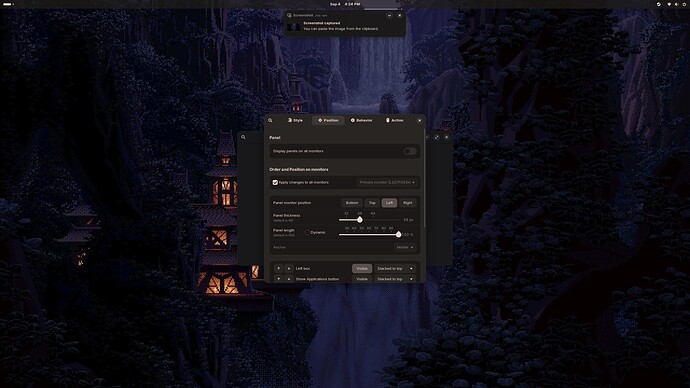
Task: Toggle Visible for Show Applications button
Action: tap(362, 279)
